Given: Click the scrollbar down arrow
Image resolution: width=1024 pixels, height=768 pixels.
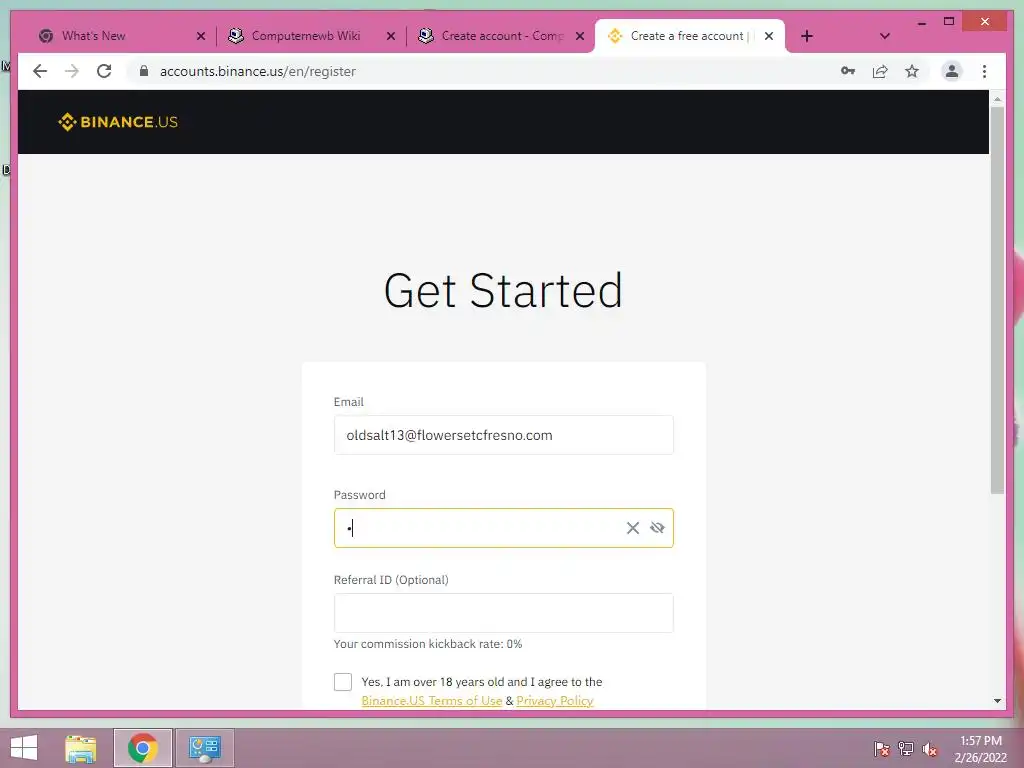Looking at the screenshot, I should (x=997, y=701).
